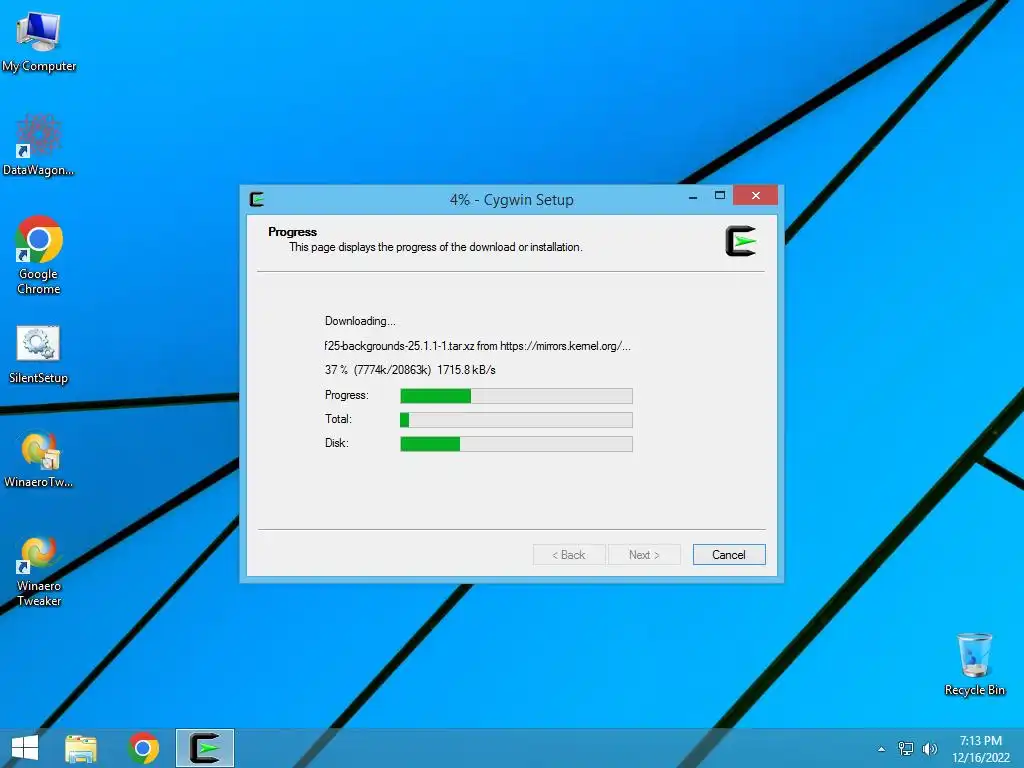Screen dimensions: 1024x768
Task: Maximize the Cygwin Setup window
Action: click(720, 196)
